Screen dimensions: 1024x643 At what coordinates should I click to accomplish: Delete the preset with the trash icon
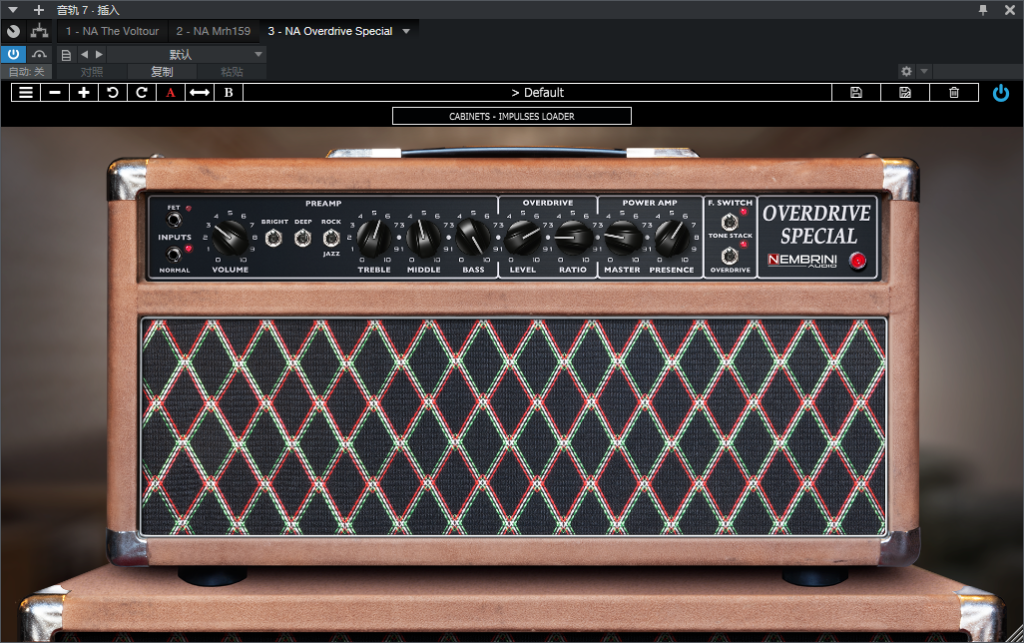pos(954,93)
